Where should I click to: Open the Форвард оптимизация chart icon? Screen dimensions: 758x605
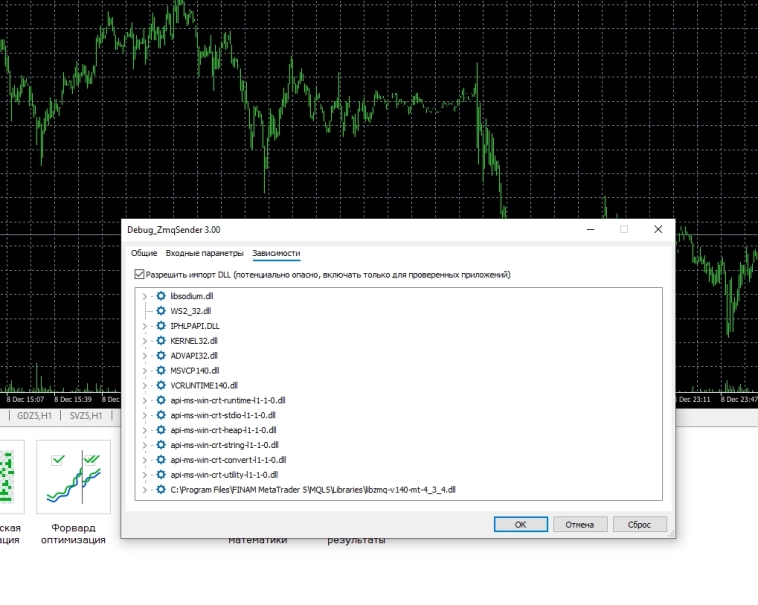73,480
